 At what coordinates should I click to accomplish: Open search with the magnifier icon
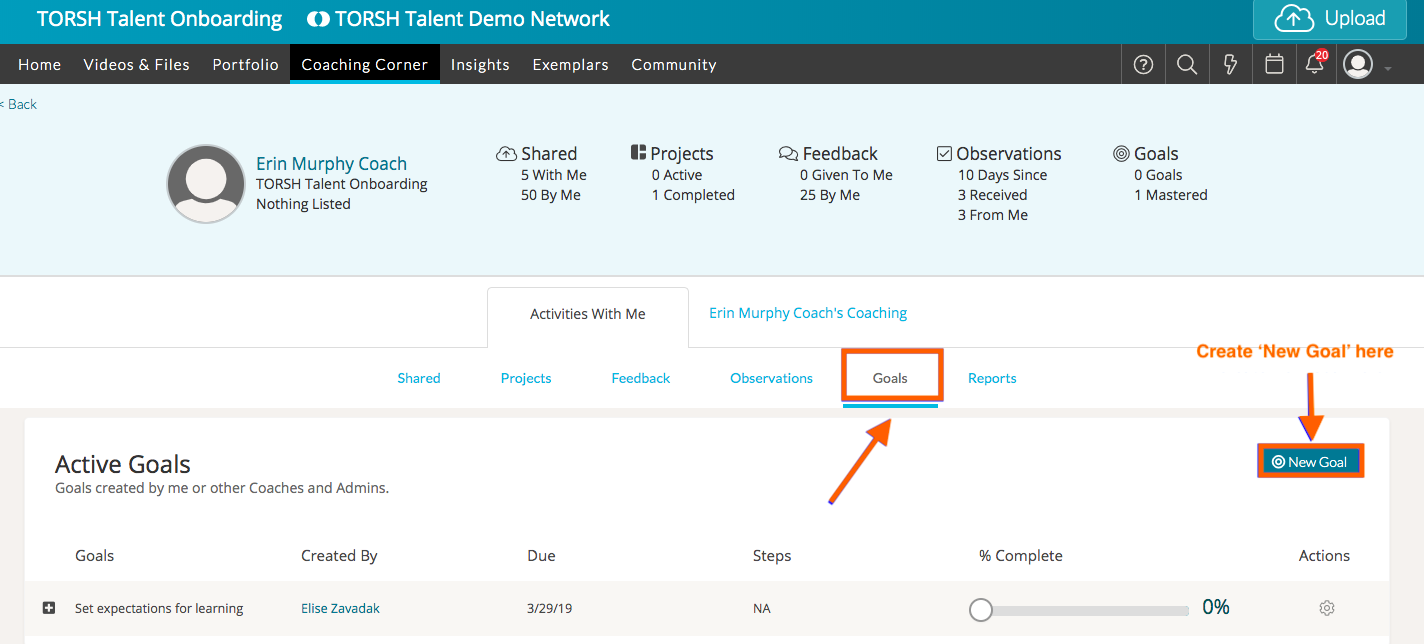pos(1187,65)
